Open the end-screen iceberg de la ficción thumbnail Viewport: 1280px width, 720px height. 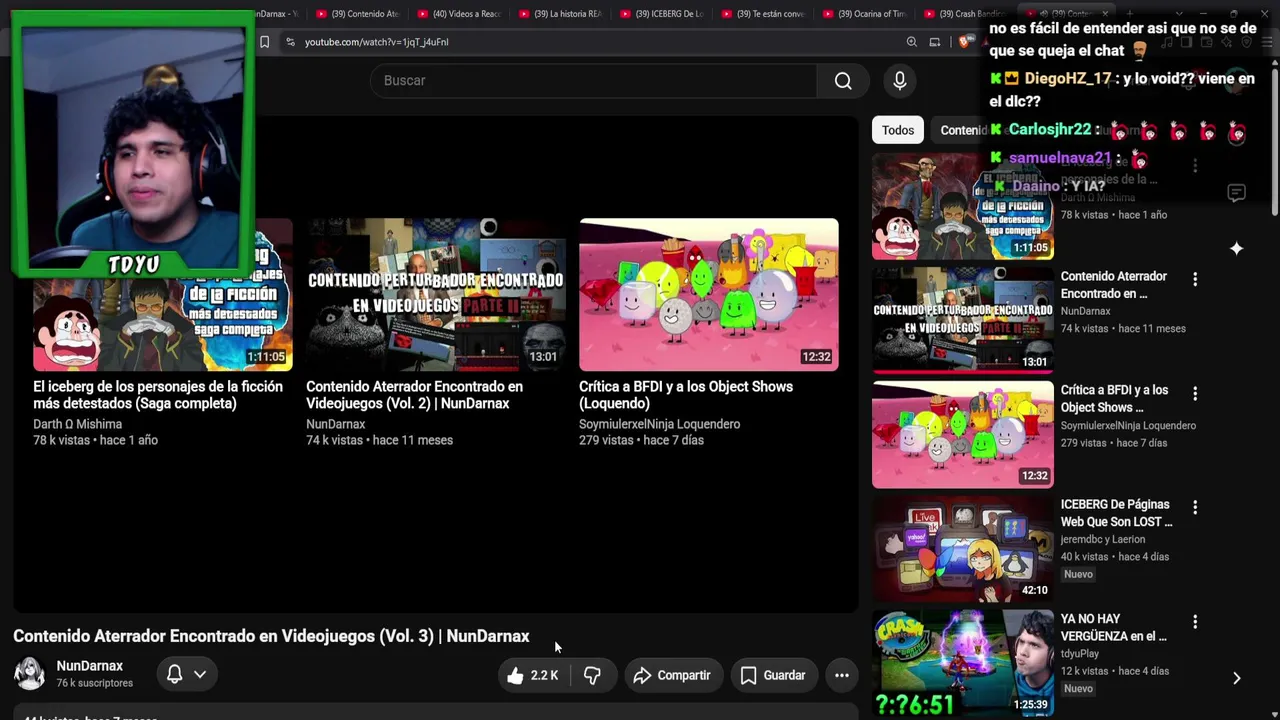(162, 295)
